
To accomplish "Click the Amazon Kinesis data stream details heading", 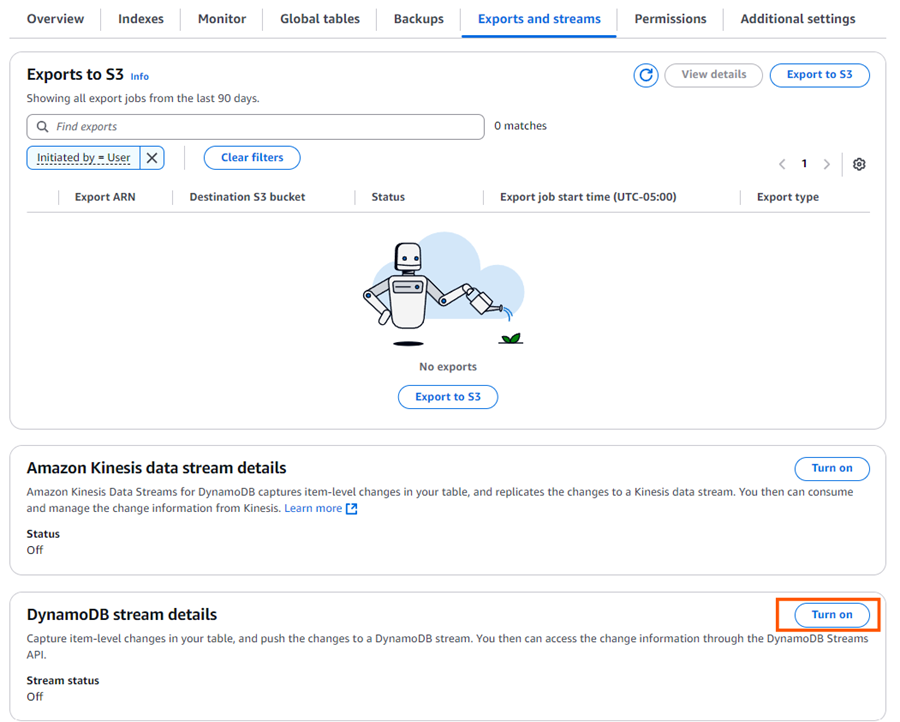I will (156, 468).
